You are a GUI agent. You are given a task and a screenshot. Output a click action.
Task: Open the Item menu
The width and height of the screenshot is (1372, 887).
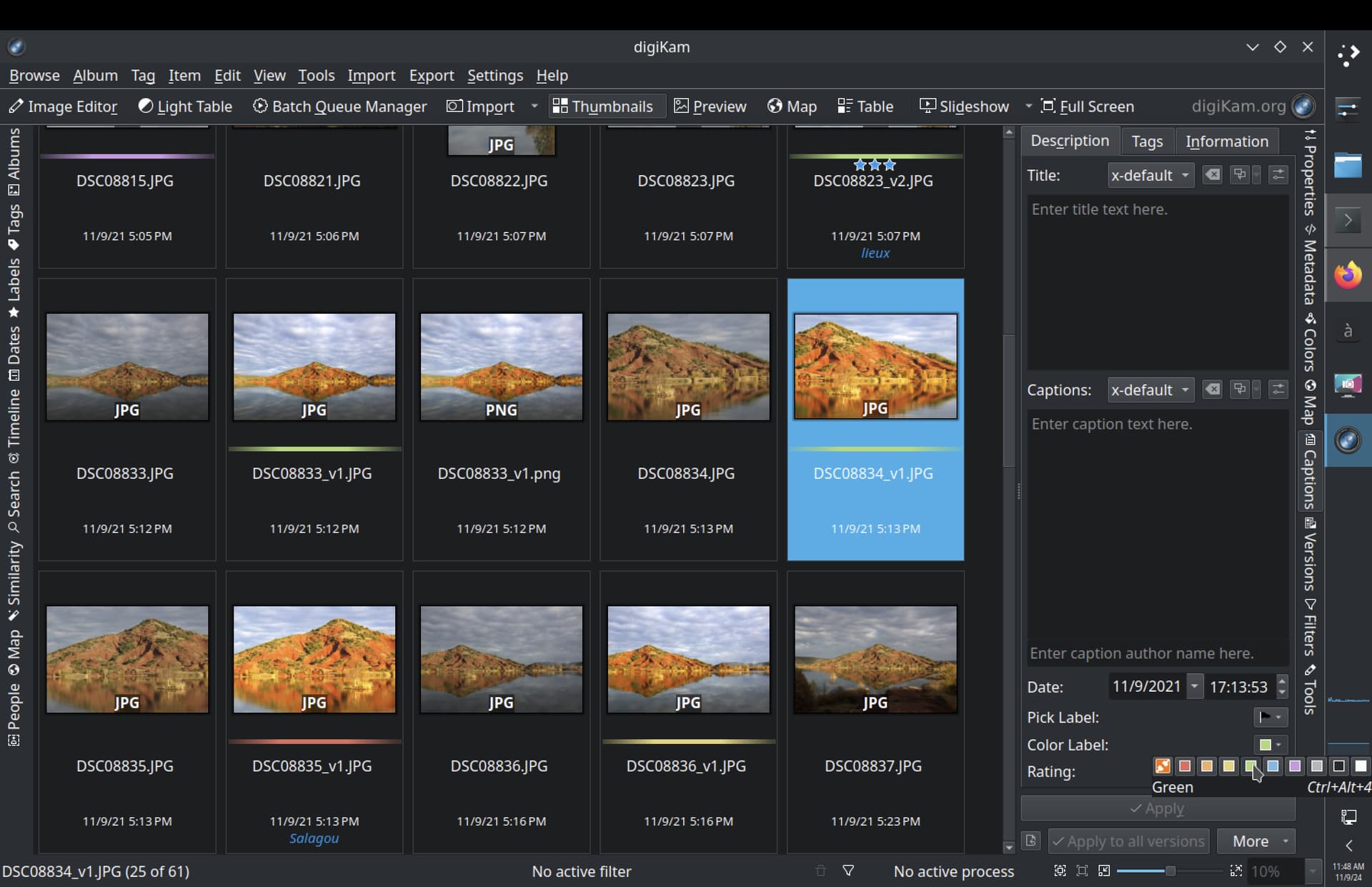[184, 75]
